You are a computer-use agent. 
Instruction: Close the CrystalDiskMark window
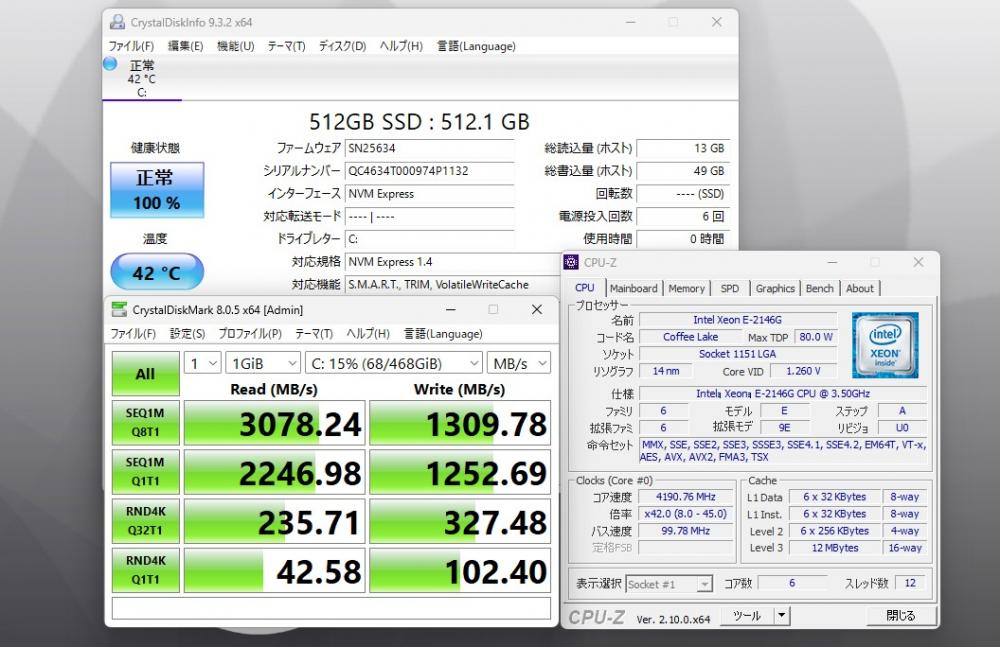coord(537,309)
